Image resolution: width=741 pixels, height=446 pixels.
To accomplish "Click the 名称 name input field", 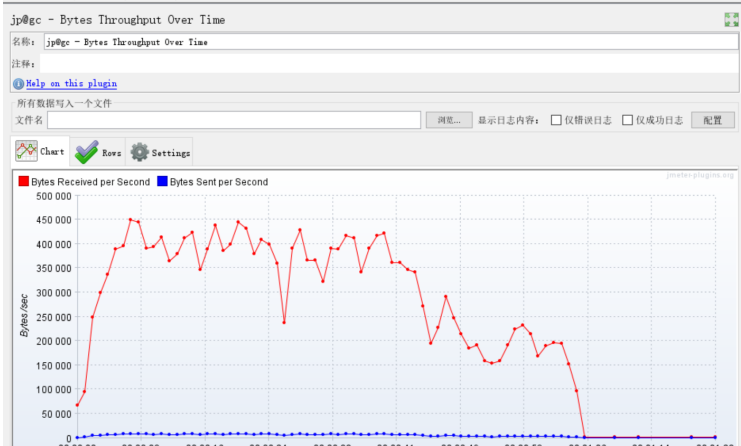I will tap(391, 42).
